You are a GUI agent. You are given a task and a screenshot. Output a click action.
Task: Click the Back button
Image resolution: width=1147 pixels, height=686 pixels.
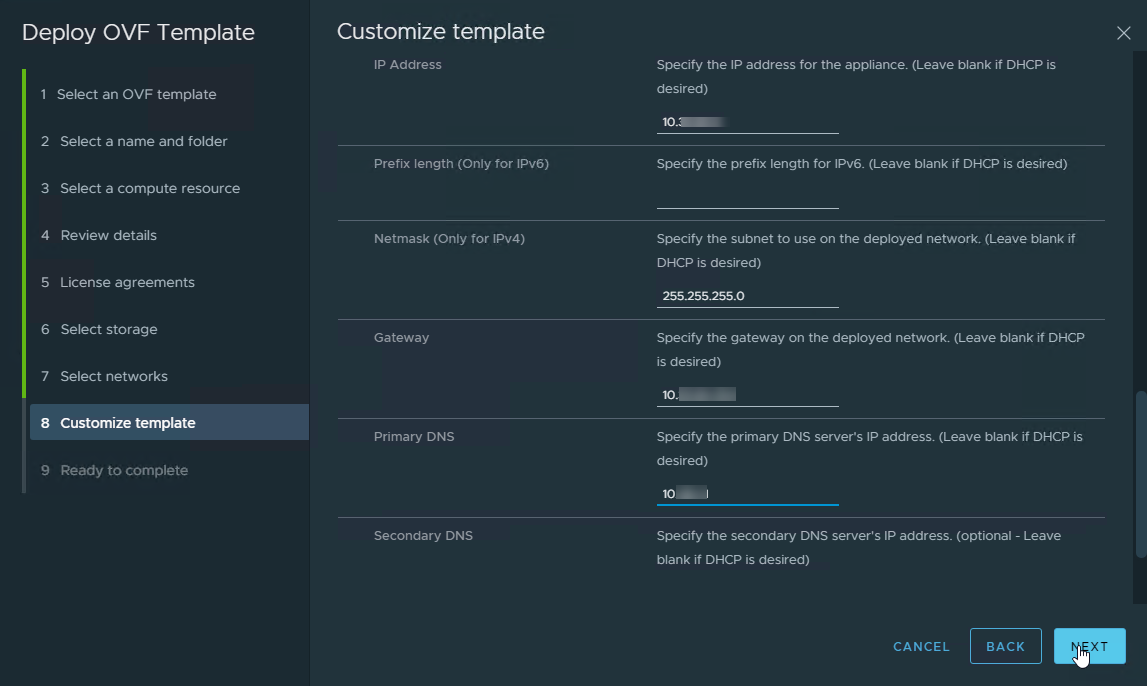click(1005, 646)
